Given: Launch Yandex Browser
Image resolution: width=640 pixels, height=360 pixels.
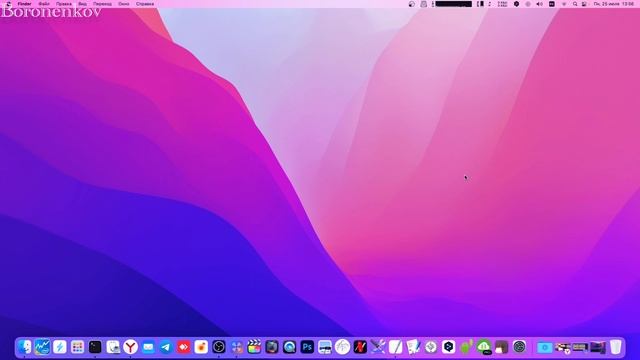Looking at the screenshot, I should tap(131, 347).
